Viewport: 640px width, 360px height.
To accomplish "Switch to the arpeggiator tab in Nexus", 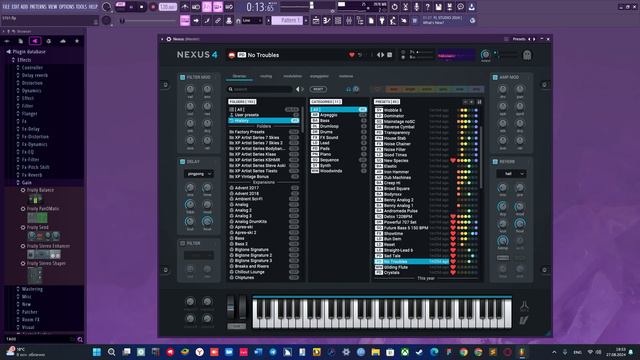I will (x=319, y=76).
